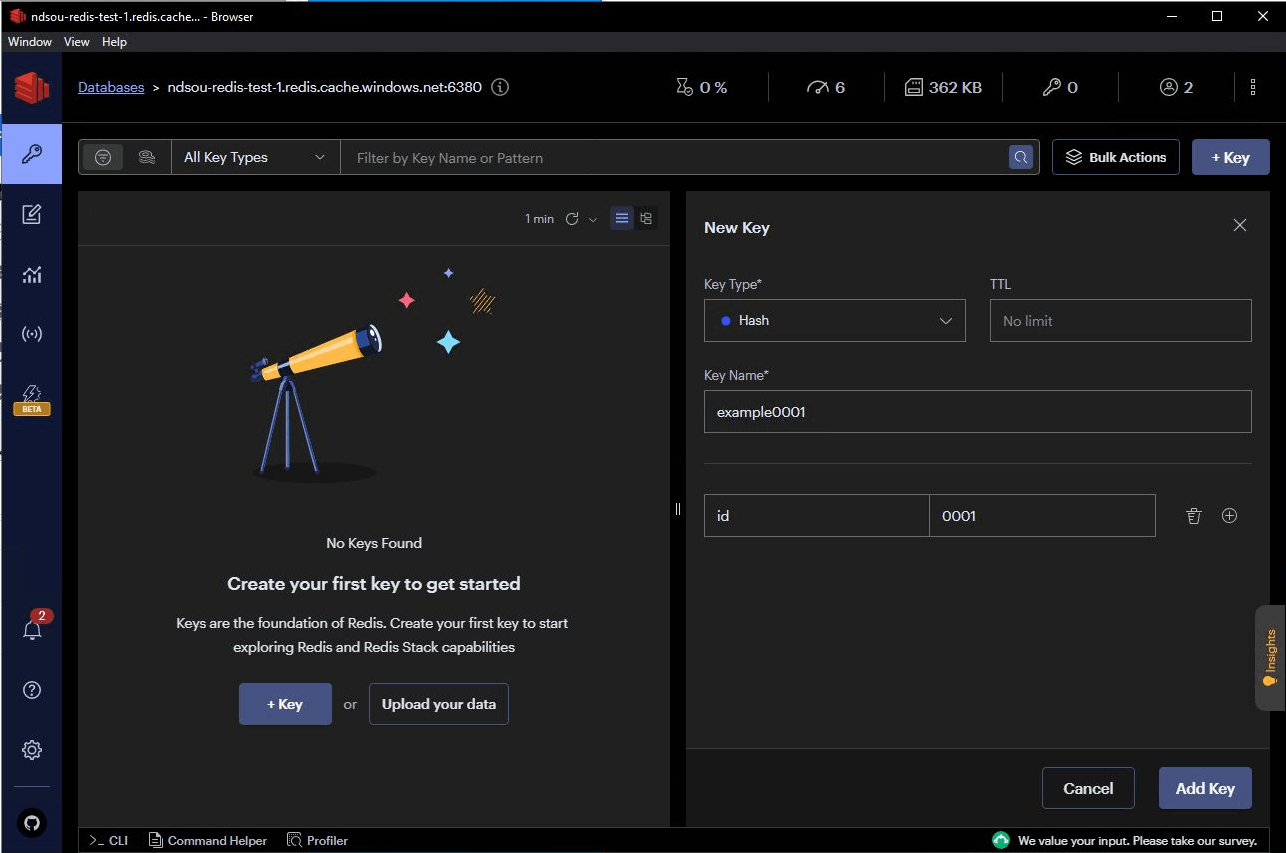Open the Profiler panel
The height and width of the screenshot is (853, 1286).
point(318,840)
